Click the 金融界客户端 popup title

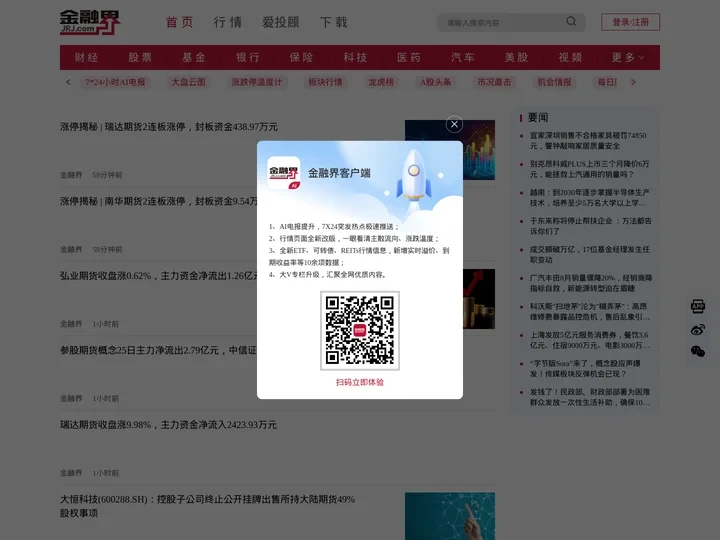339,173
